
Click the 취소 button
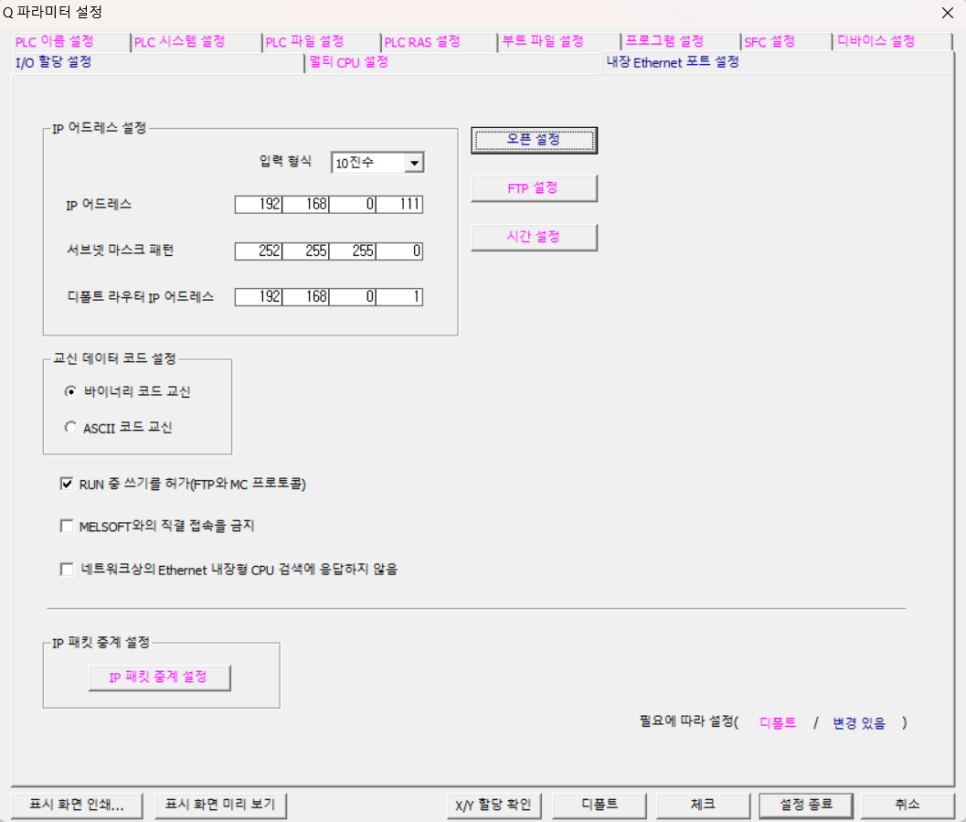pyautogui.click(x=907, y=805)
